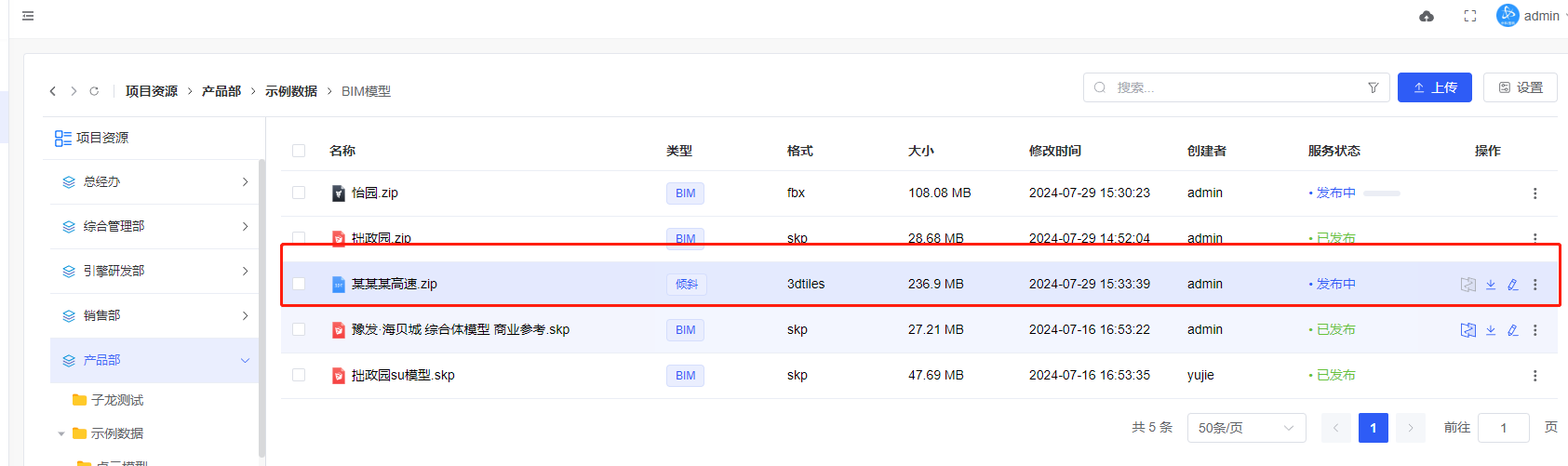This screenshot has height=466, width=1568.
Task: Collapse the 产品部 department node
Action: pyautogui.click(x=245, y=361)
